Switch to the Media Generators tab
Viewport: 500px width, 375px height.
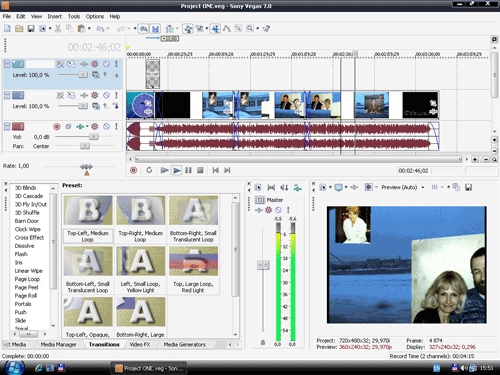(x=184, y=345)
